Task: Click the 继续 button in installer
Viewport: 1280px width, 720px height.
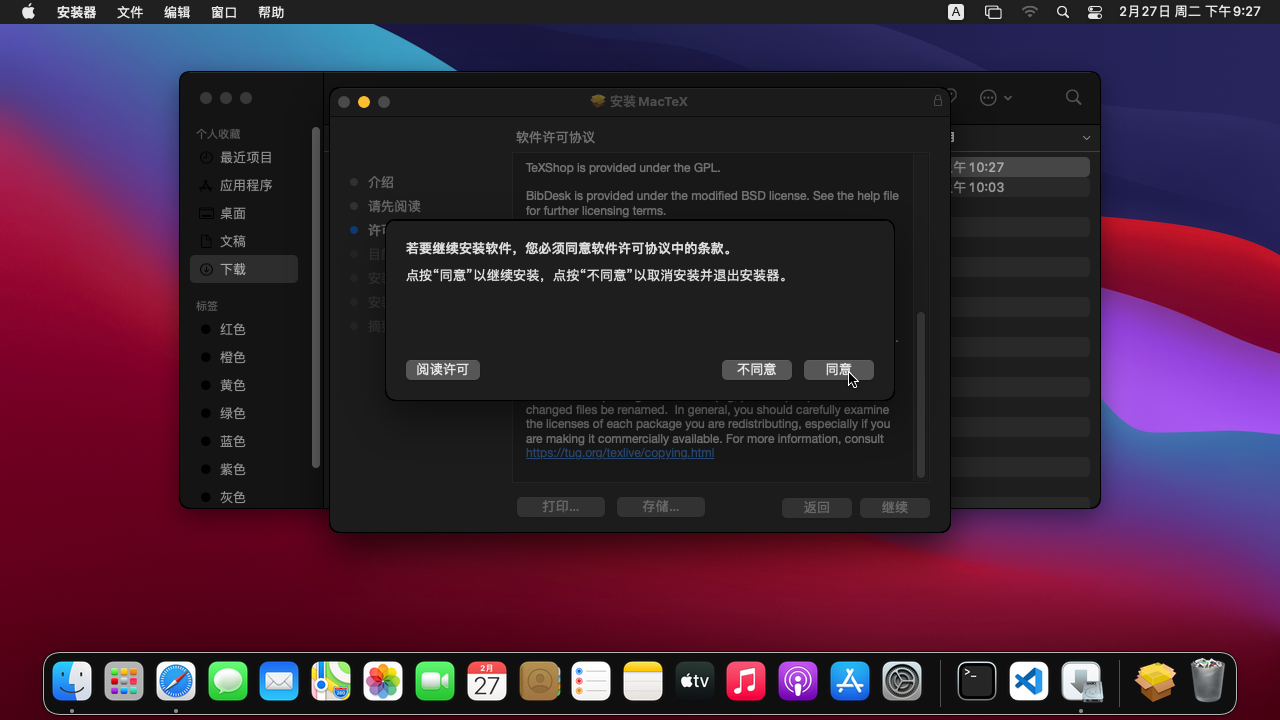Action: click(x=895, y=508)
